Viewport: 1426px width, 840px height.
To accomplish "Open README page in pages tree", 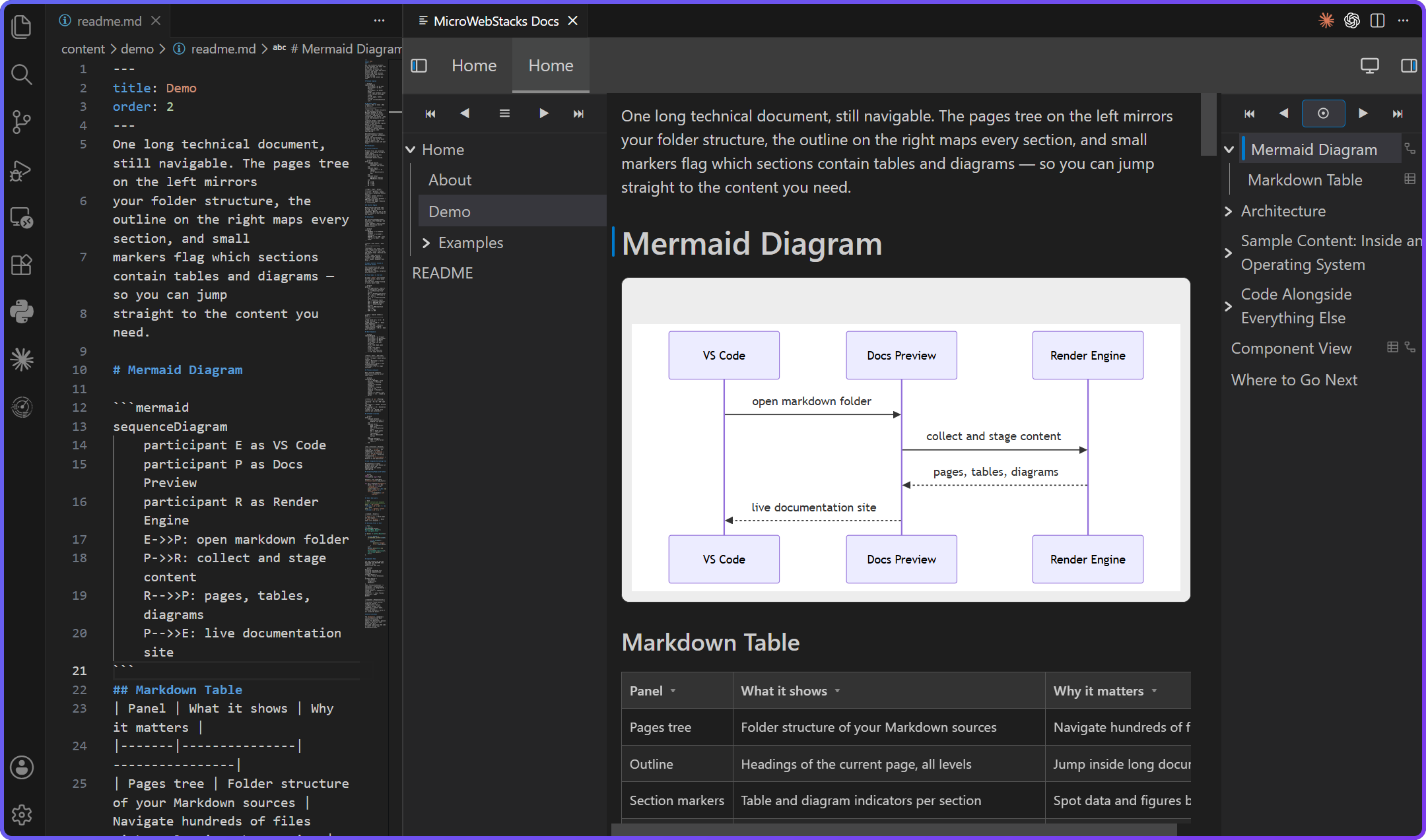I will click(x=442, y=273).
